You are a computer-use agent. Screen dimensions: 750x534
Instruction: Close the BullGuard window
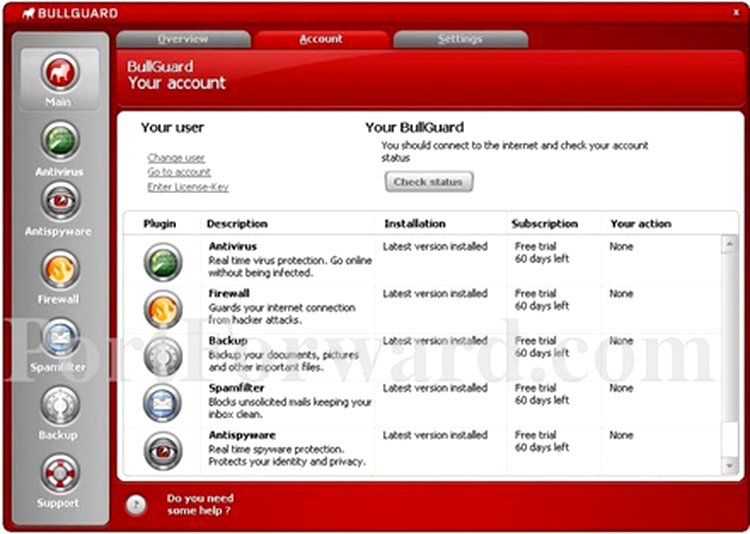click(x=736, y=13)
